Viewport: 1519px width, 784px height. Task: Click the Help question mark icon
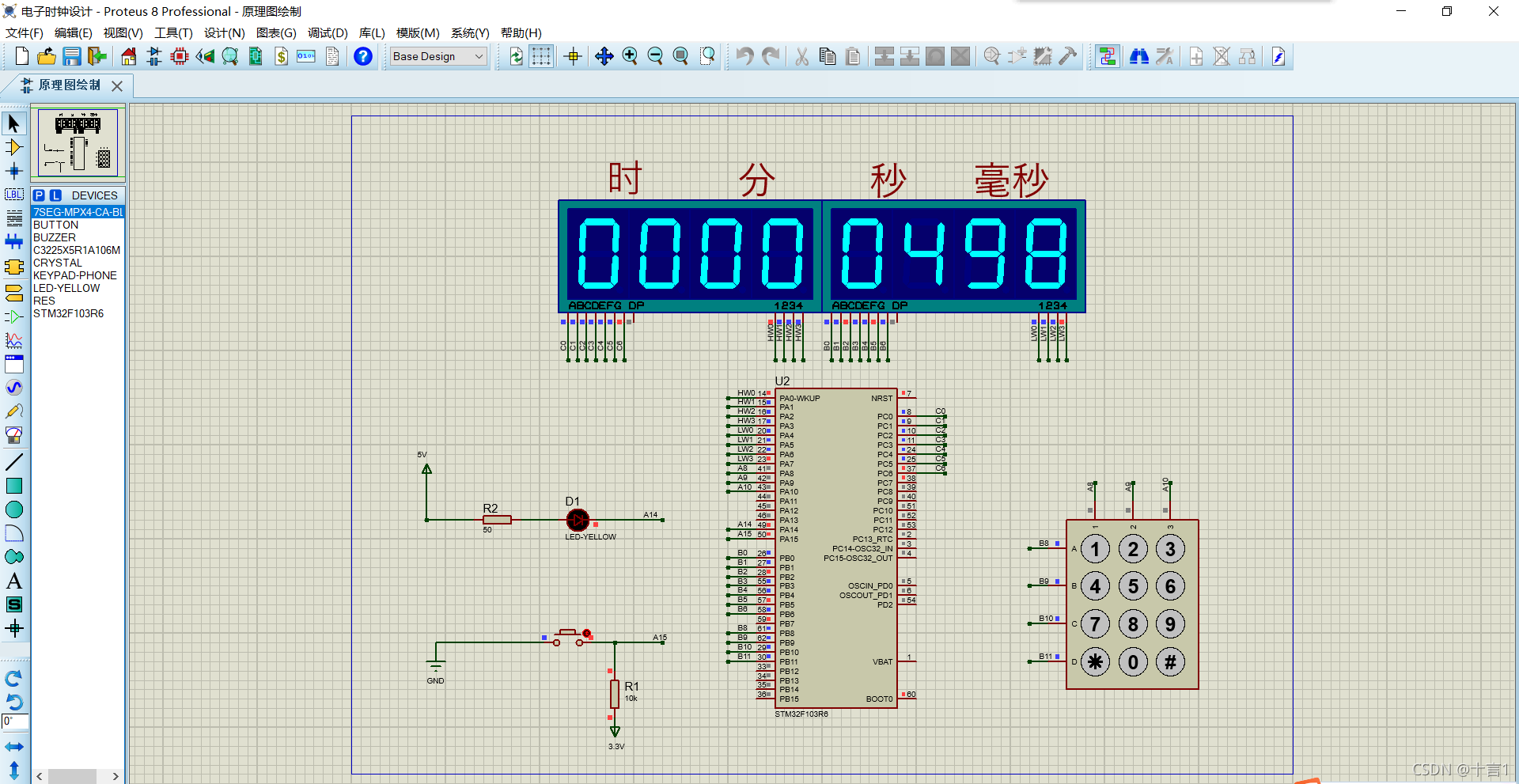click(363, 56)
